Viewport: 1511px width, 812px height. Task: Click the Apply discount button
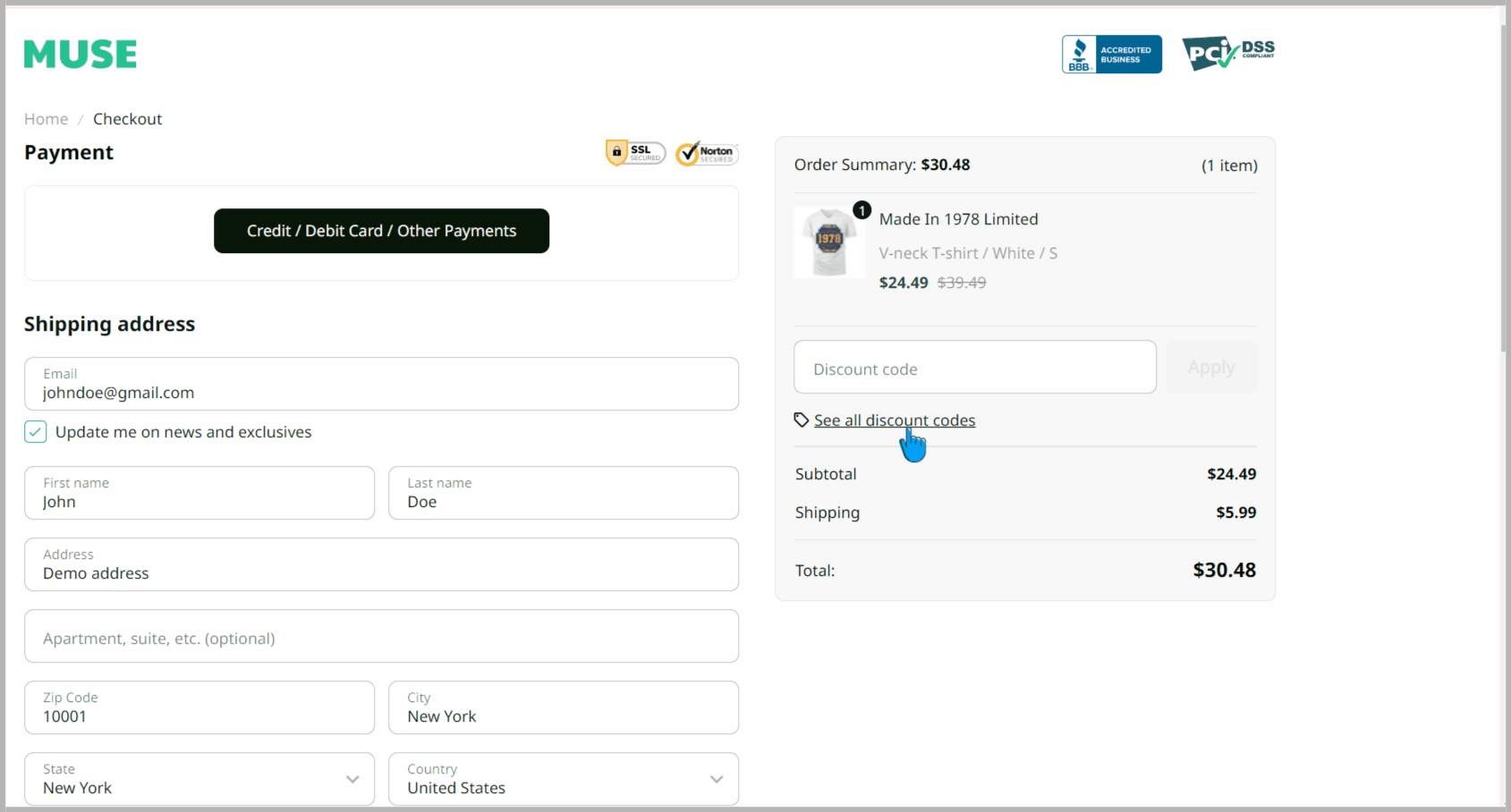[x=1211, y=367]
